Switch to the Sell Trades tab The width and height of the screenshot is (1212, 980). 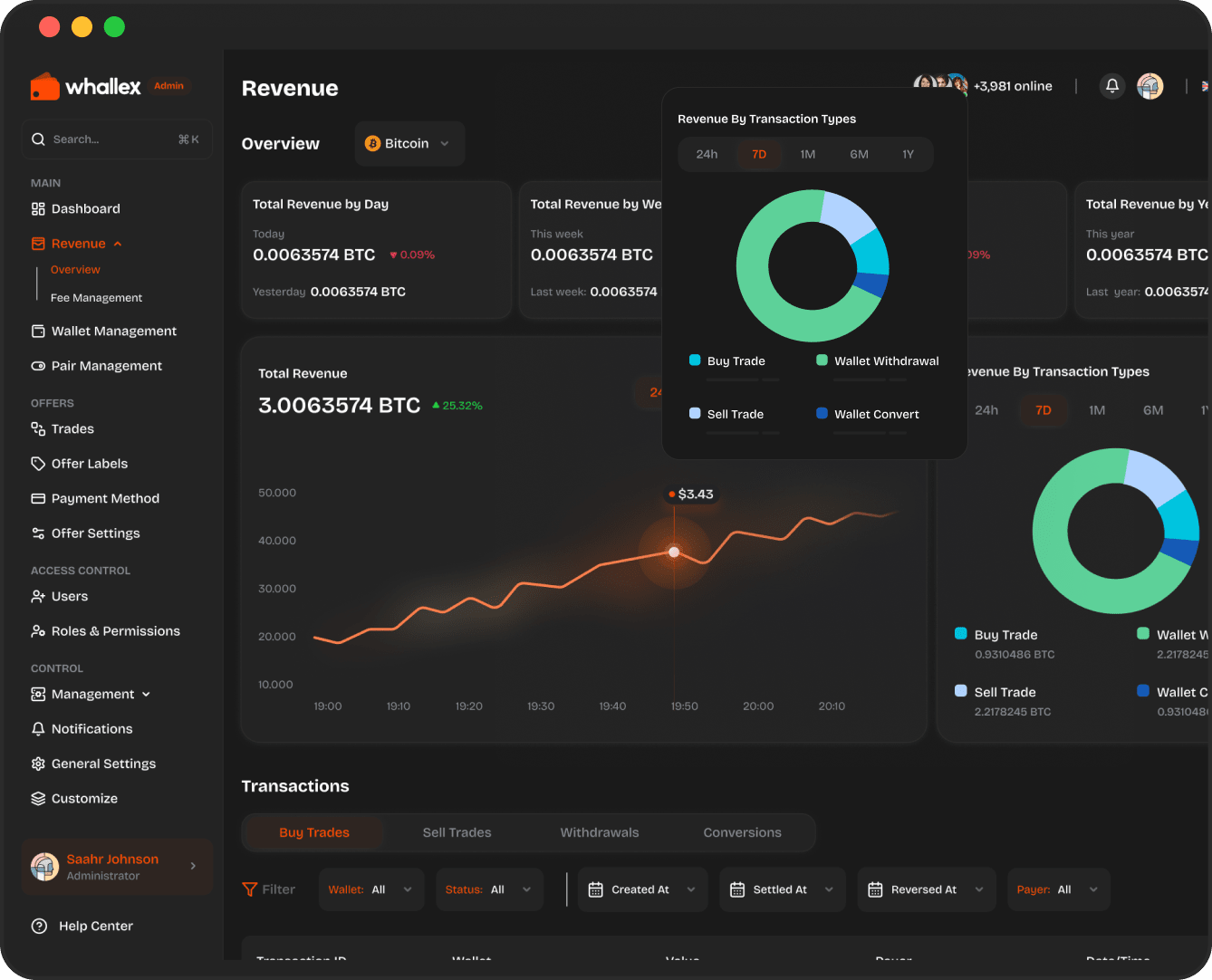457,832
